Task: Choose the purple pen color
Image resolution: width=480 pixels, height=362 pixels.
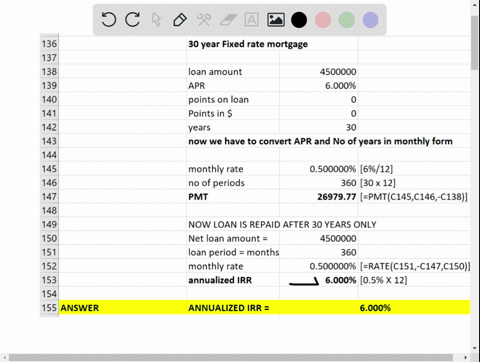Action: (x=370, y=20)
